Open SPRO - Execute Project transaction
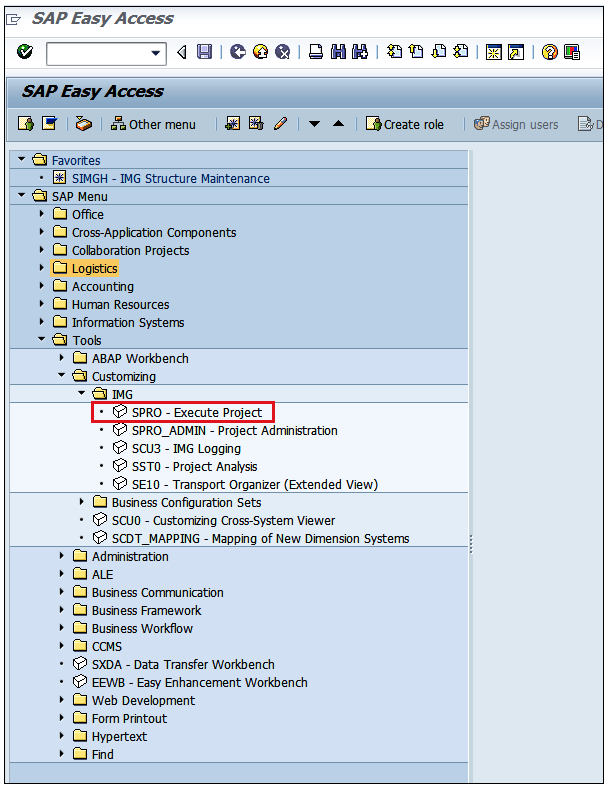The height and width of the screenshot is (791, 610). (x=196, y=412)
